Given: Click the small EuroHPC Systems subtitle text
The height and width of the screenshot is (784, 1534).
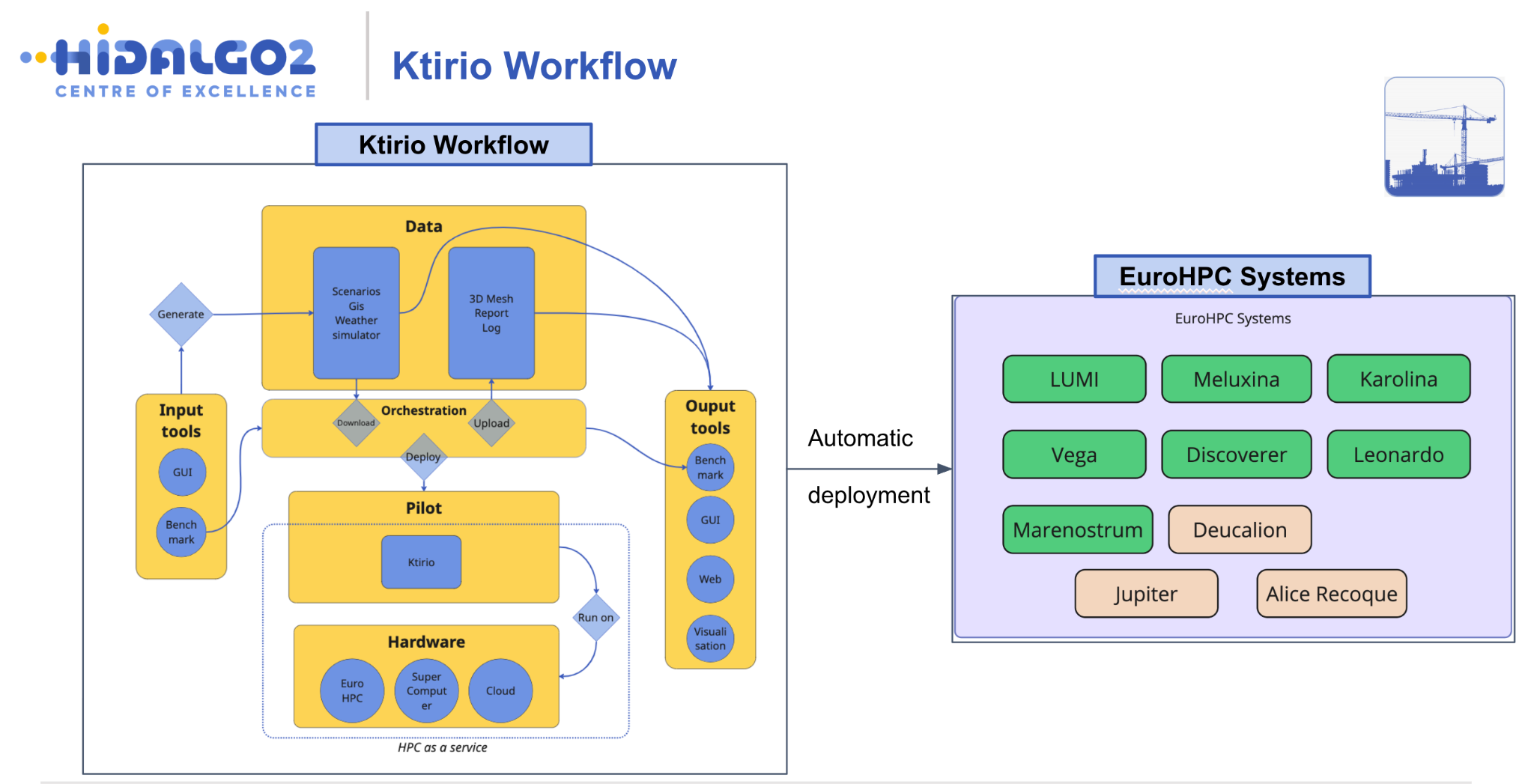Looking at the screenshot, I should 1233,318.
